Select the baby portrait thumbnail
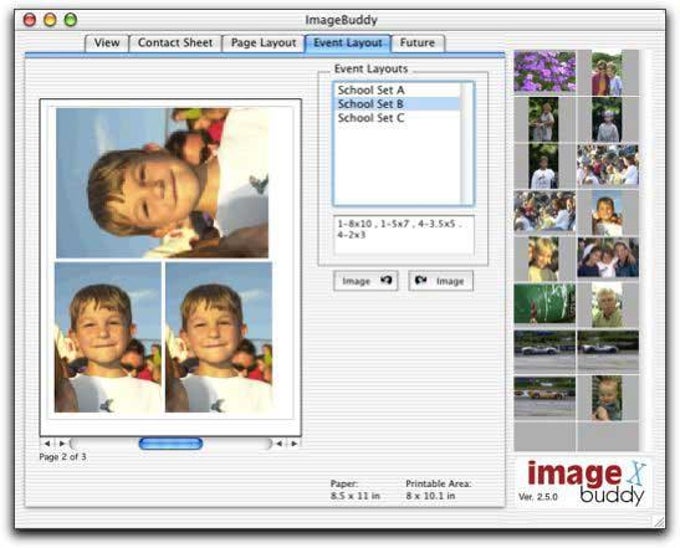 click(607, 398)
